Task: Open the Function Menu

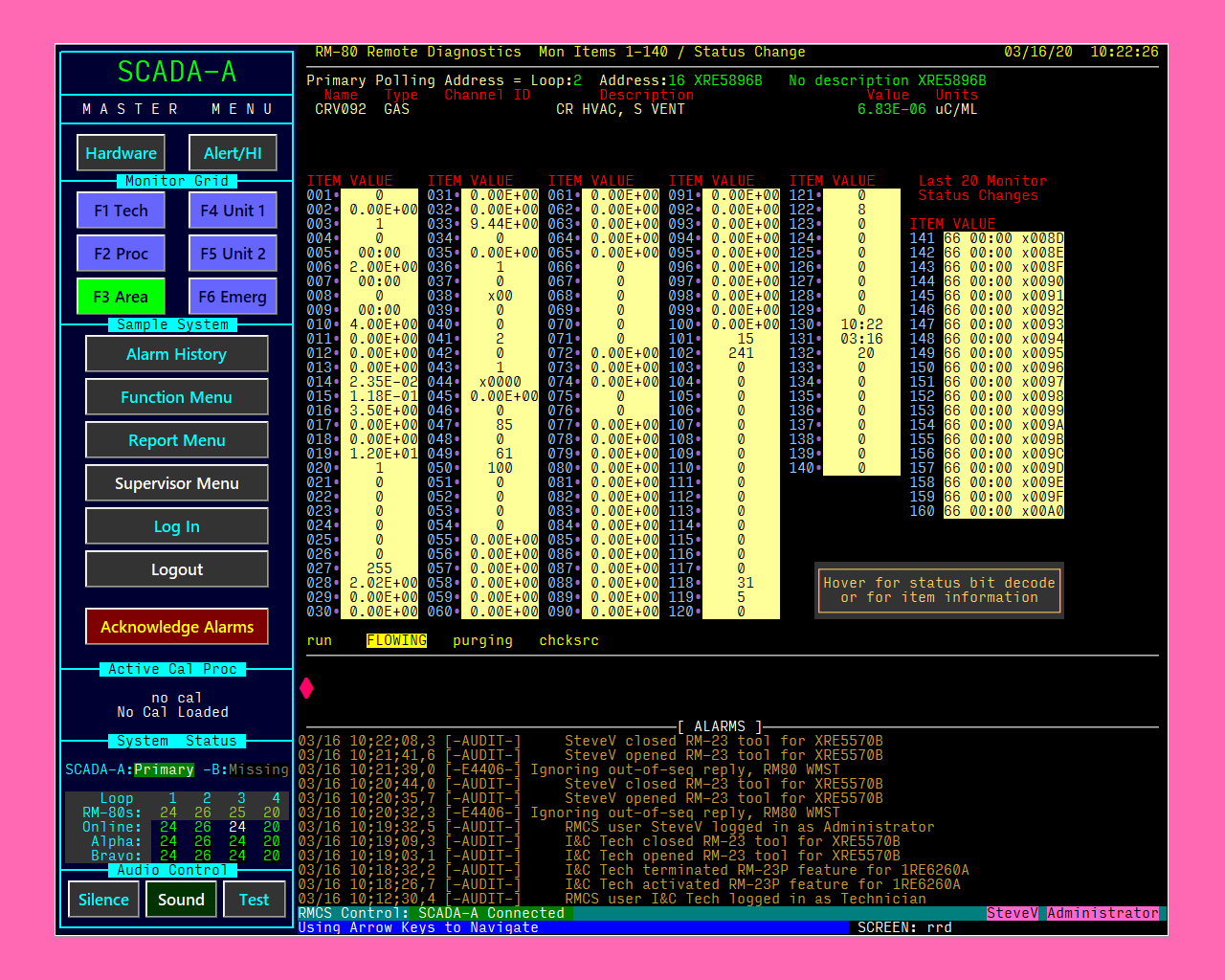Action: pyautogui.click(x=177, y=397)
